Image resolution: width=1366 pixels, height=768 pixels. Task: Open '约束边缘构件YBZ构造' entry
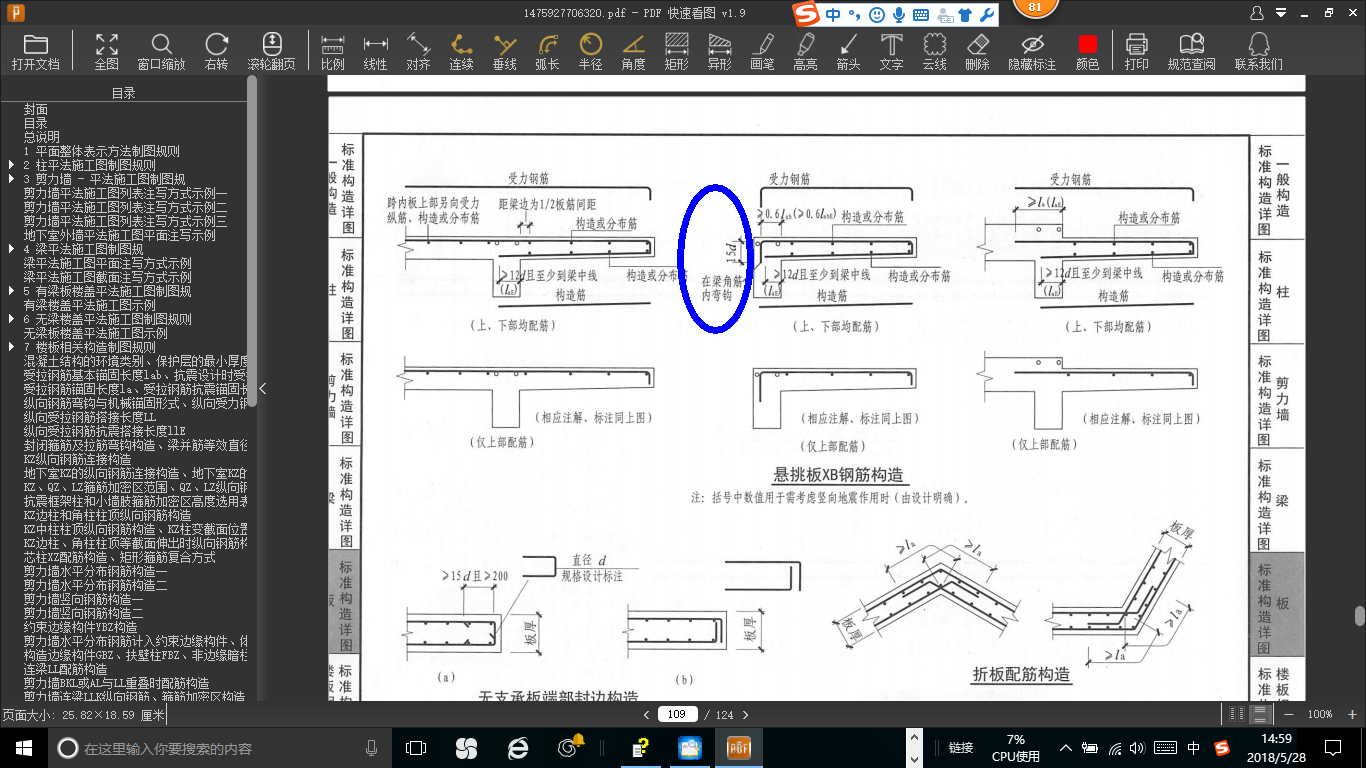coord(81,627)
